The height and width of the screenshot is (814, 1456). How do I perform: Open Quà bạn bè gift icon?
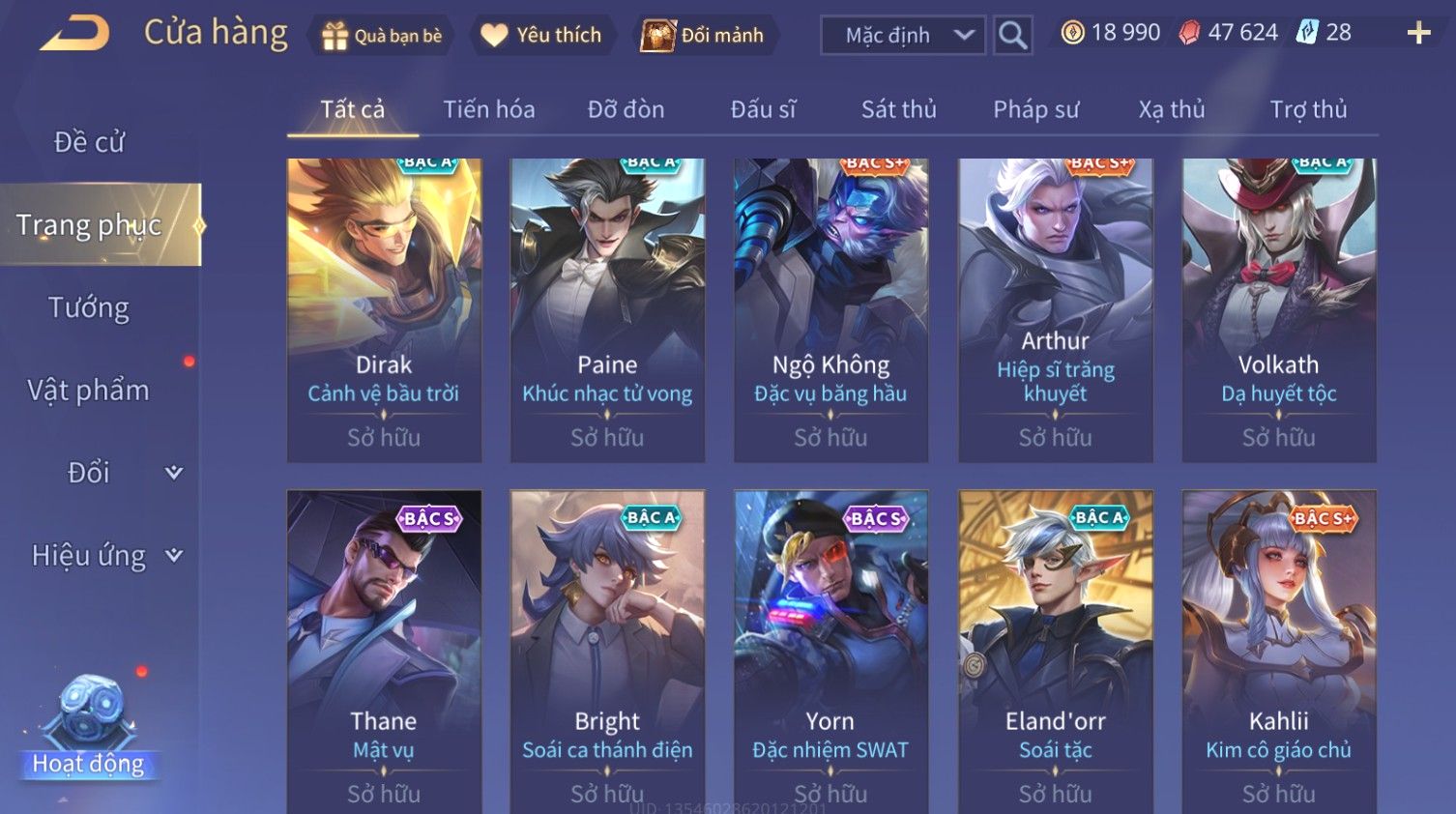click(x=335, y=36)
